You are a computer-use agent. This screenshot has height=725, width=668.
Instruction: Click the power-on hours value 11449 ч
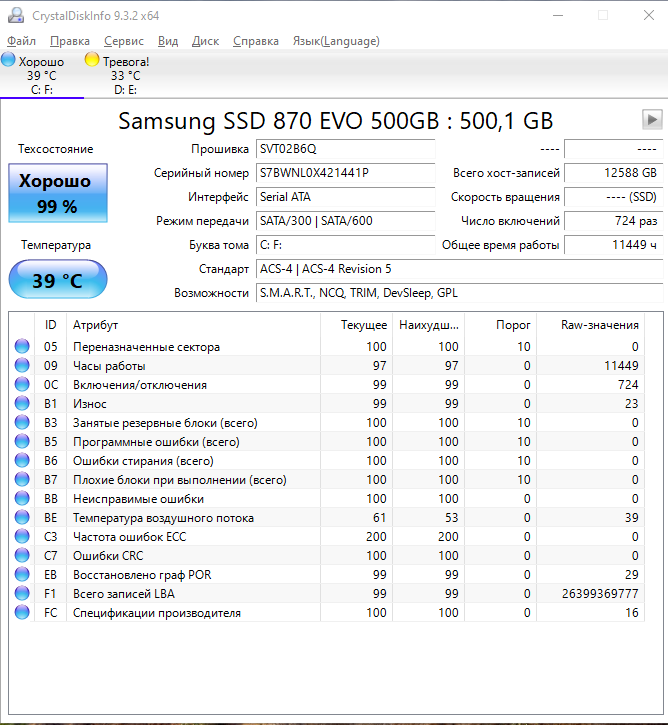pos(613,245)
